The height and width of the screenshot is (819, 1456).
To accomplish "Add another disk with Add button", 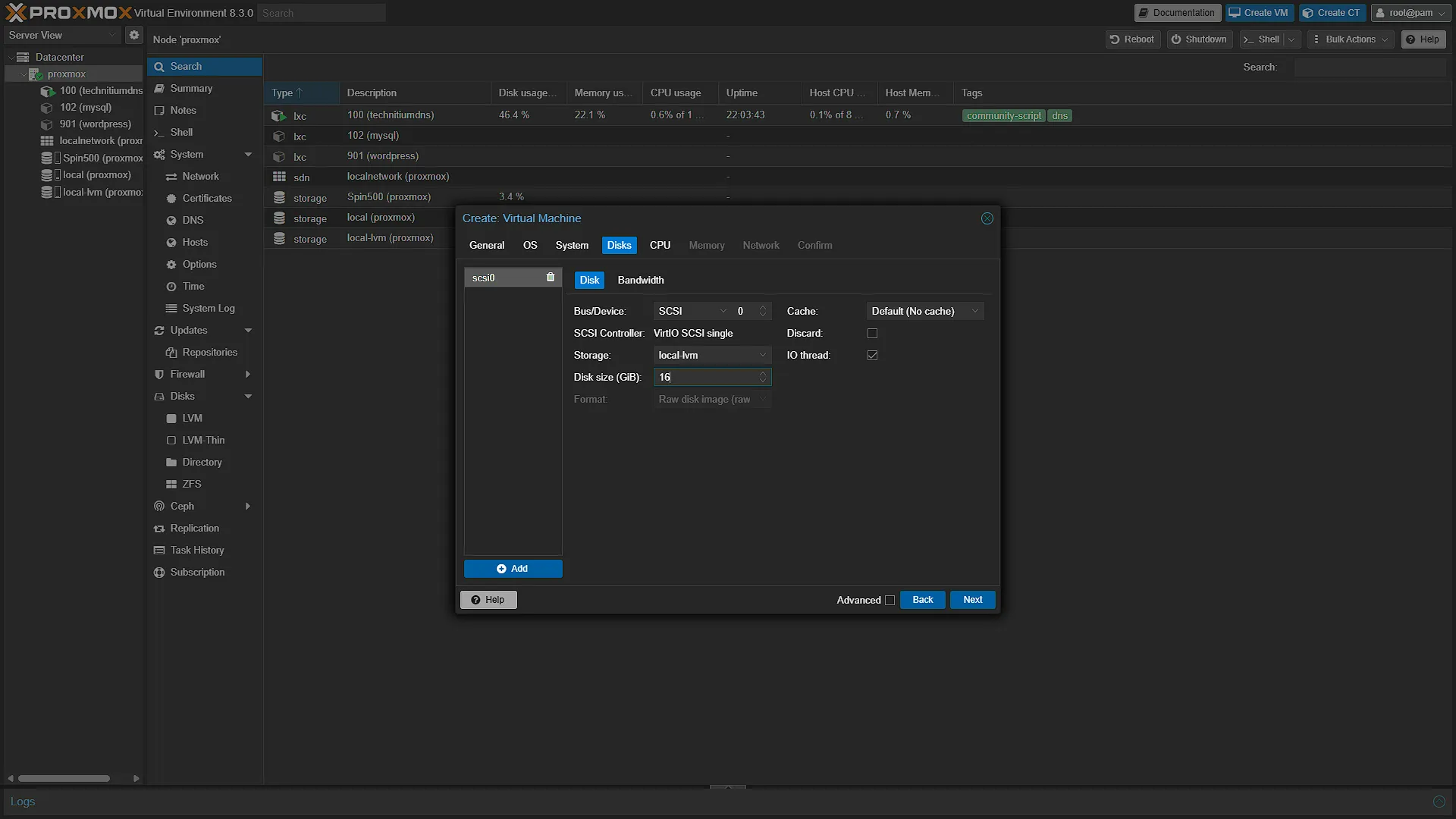I will click(x=513, y=569).
